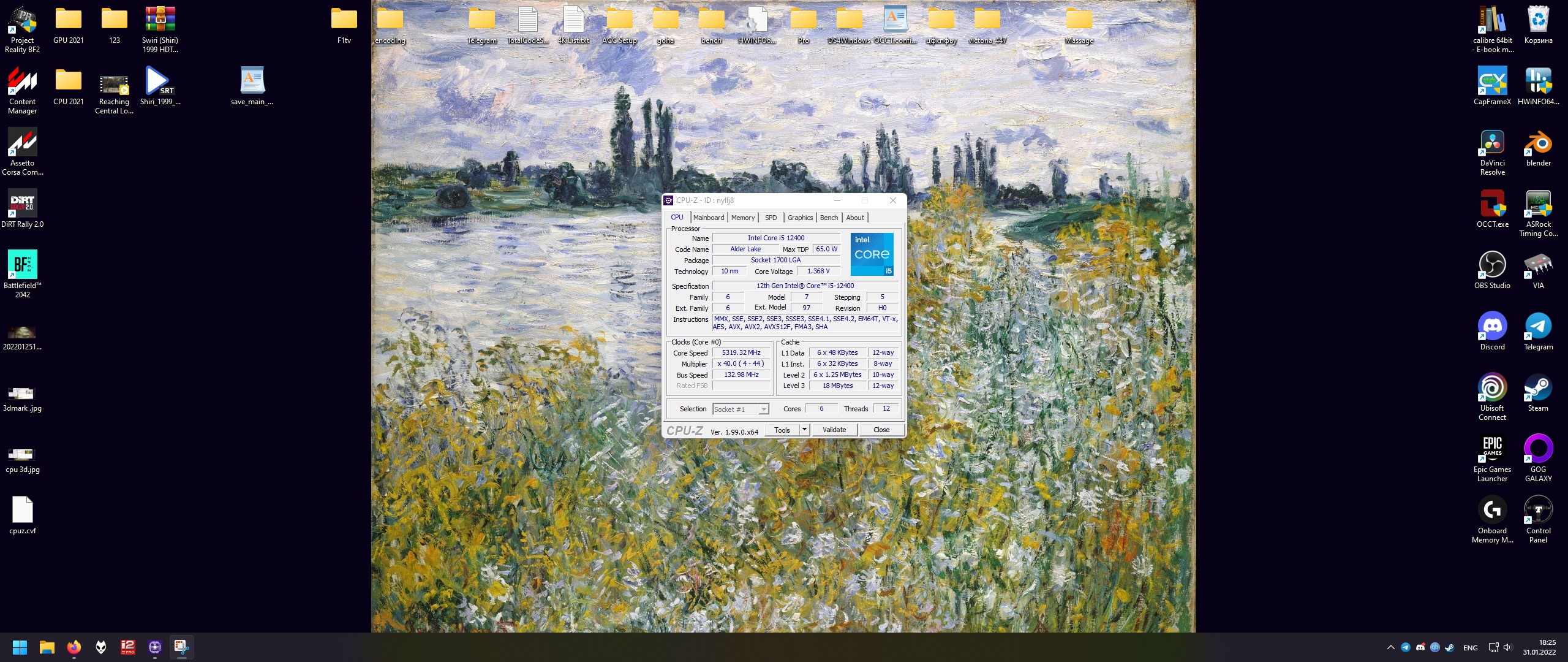Open the volume control in tray
The width and height of the screenshot is (1568, 662).
pos(1508,647)
